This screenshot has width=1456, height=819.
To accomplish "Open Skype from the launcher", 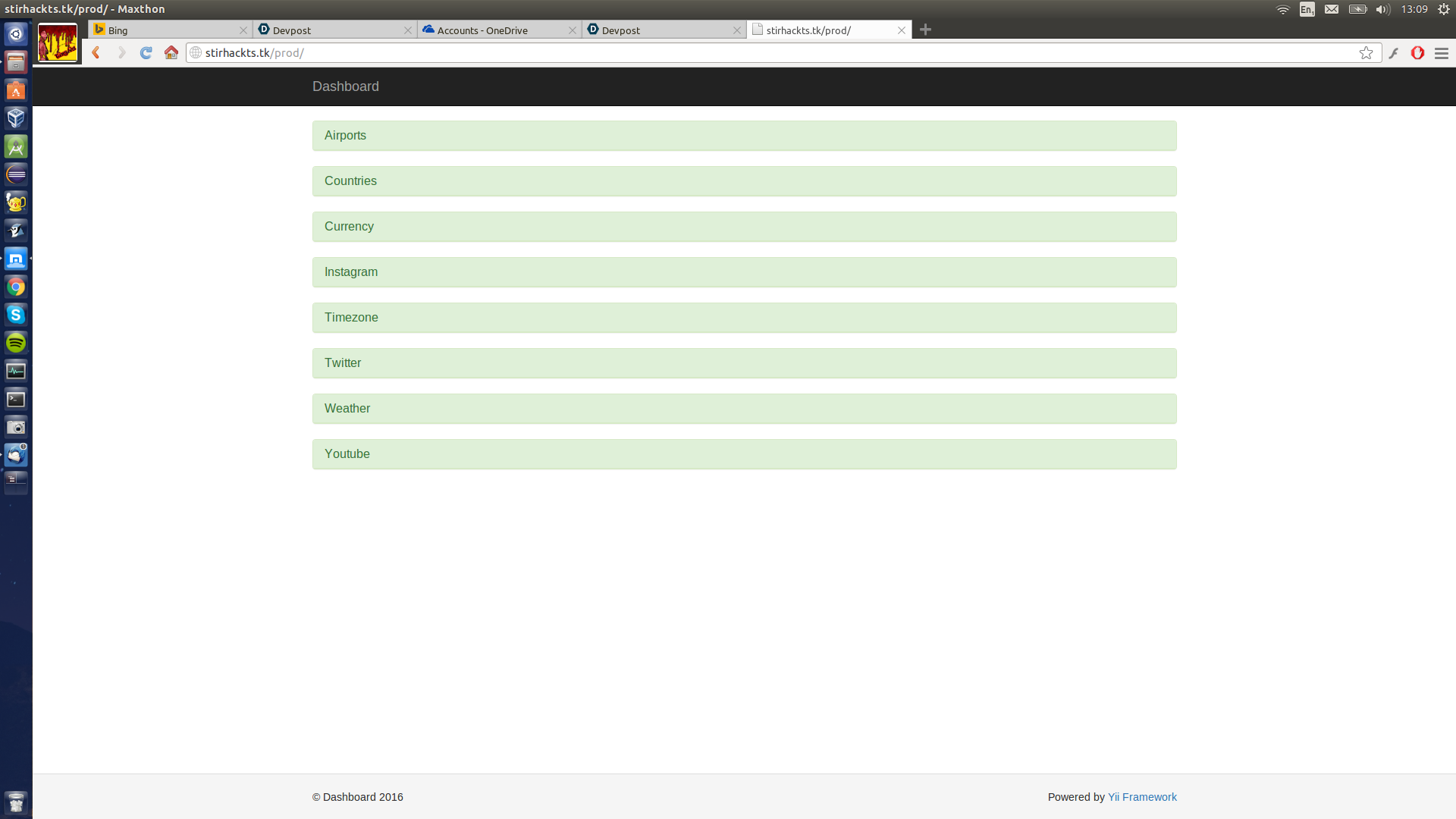I will pyautogui.click(x=16, y=315).
